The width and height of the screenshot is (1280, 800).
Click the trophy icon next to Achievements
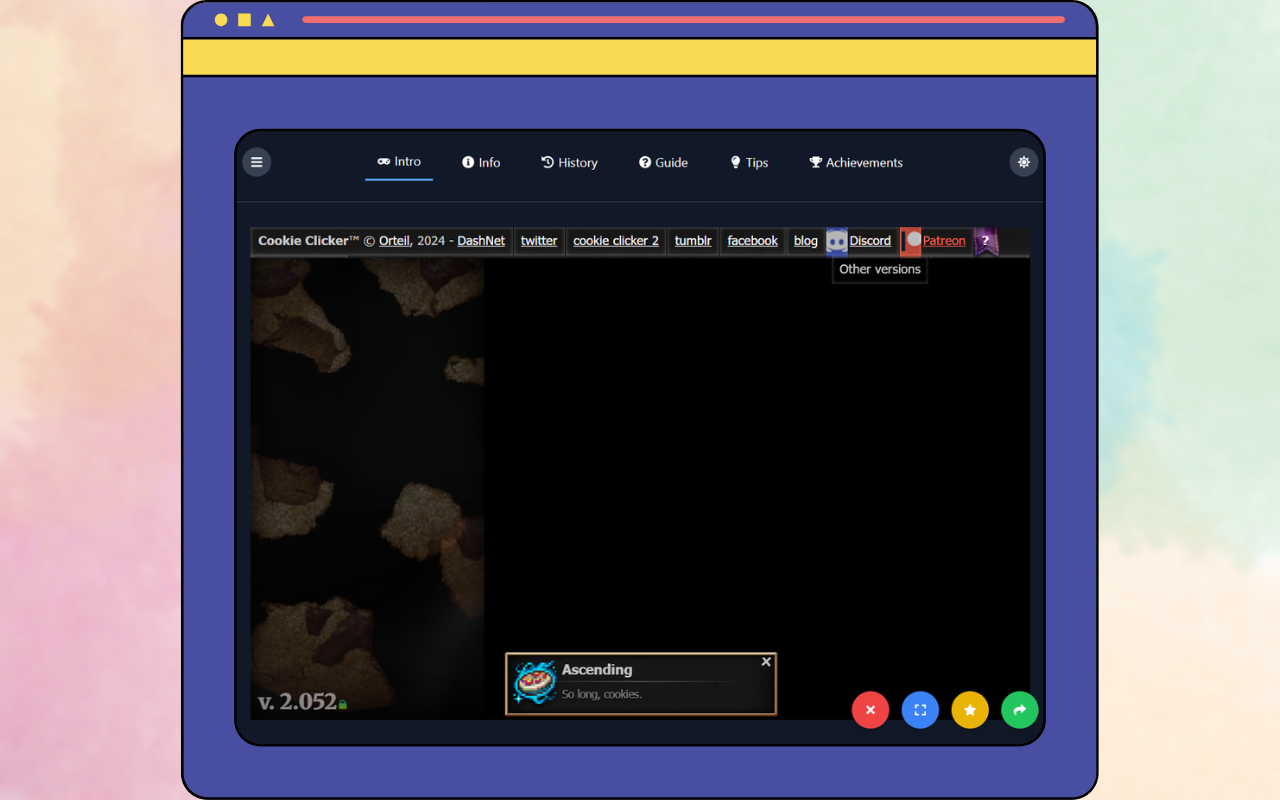(x=816, y=161)
